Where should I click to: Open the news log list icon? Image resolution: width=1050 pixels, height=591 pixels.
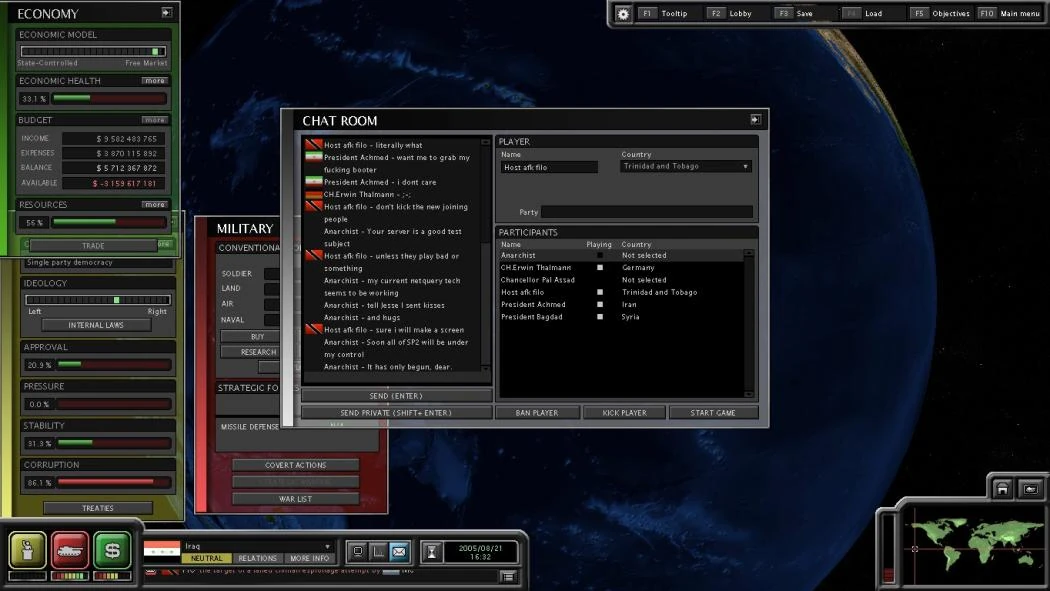coord(508,576)
